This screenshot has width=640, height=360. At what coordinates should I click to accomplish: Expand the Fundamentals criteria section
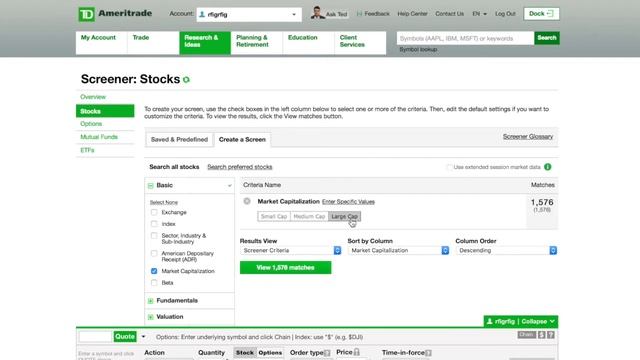[151, 301]
